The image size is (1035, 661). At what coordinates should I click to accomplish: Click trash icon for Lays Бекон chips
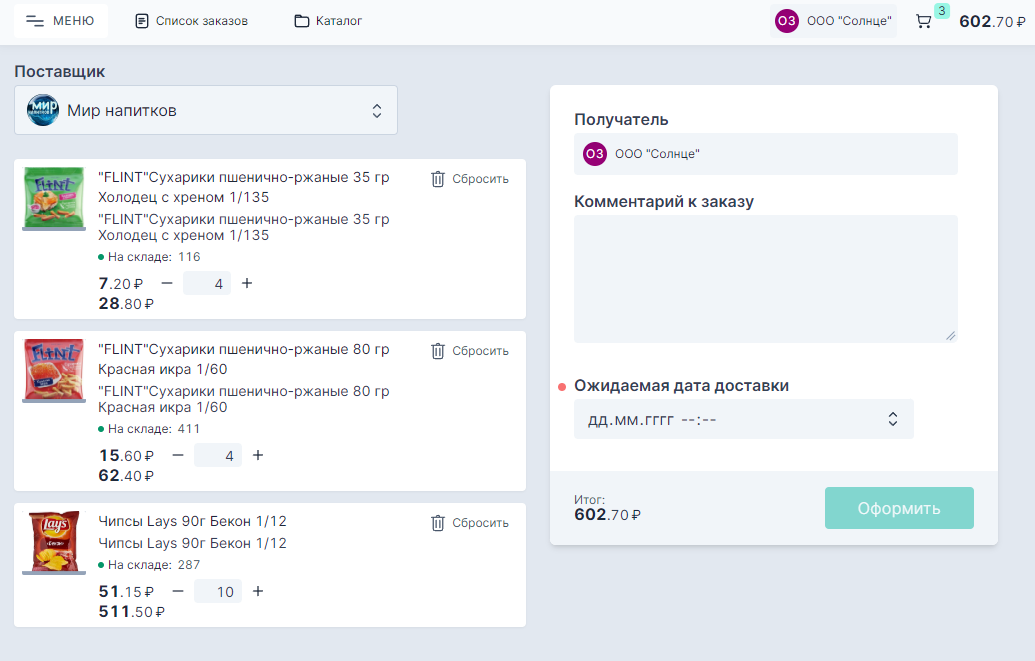(438, 523)
